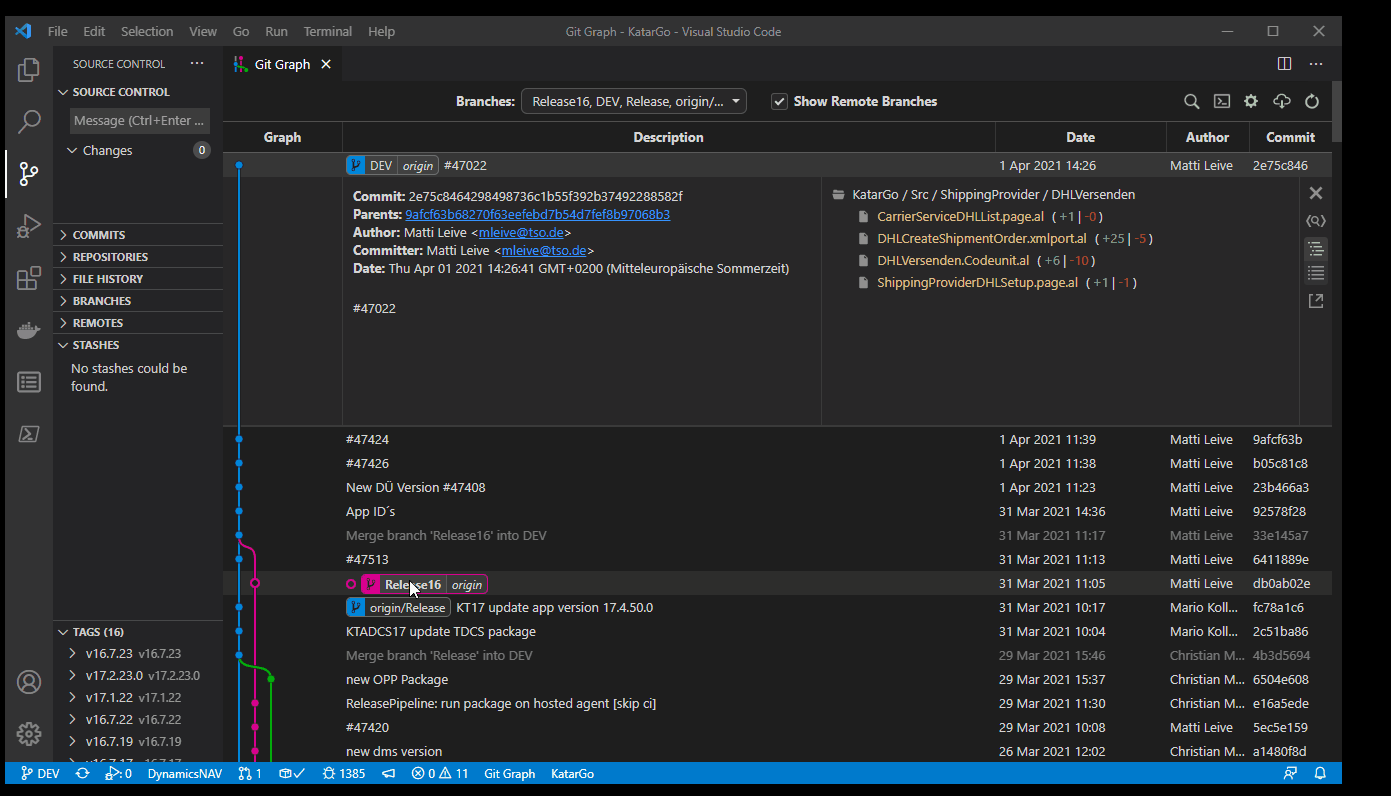Image resolution: width=1391 pixels, height=796 pixels.
Task: Open parent commit 9afcf63b hash link
Action: click(x=537, y=214)
